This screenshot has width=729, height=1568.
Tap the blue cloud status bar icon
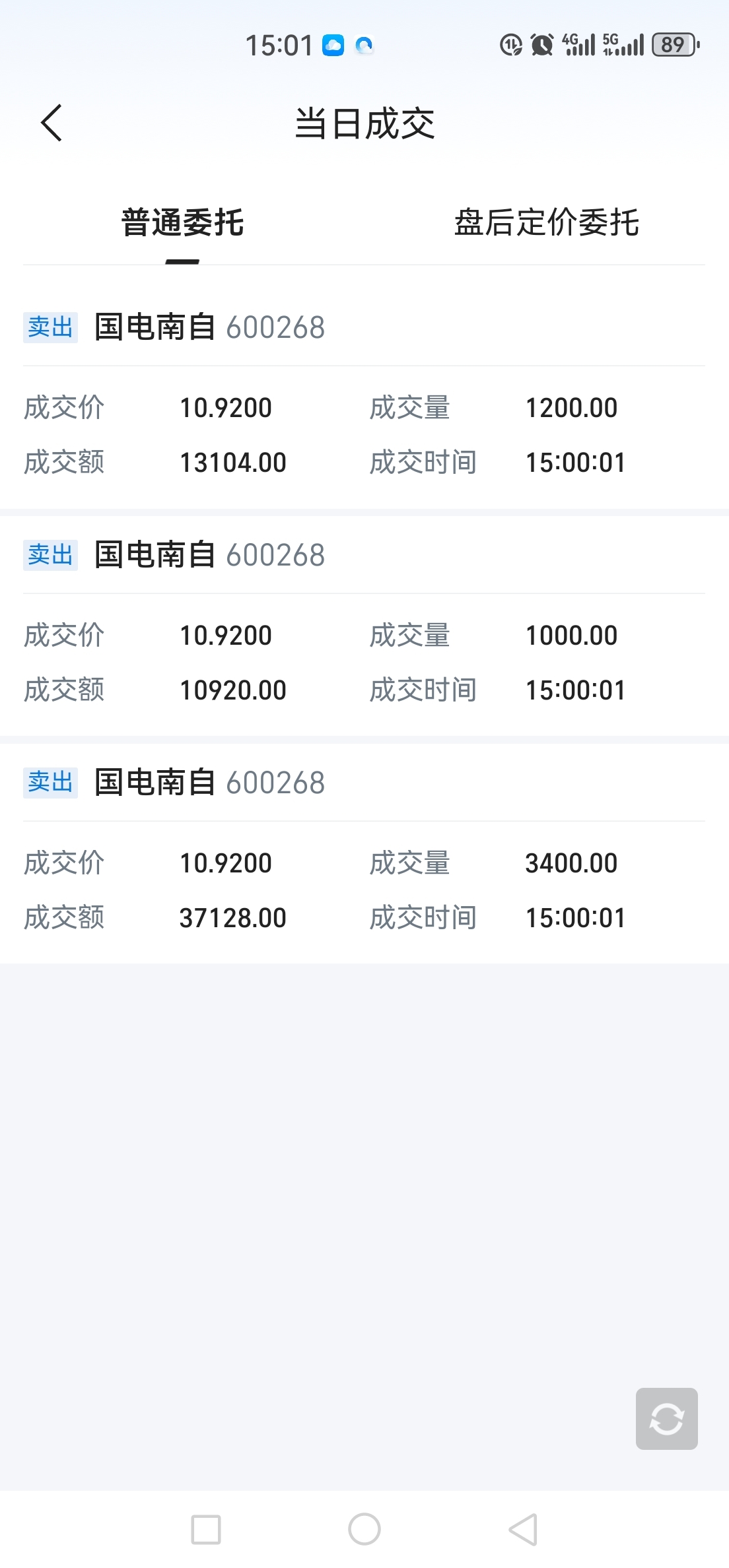click(333, 46)
